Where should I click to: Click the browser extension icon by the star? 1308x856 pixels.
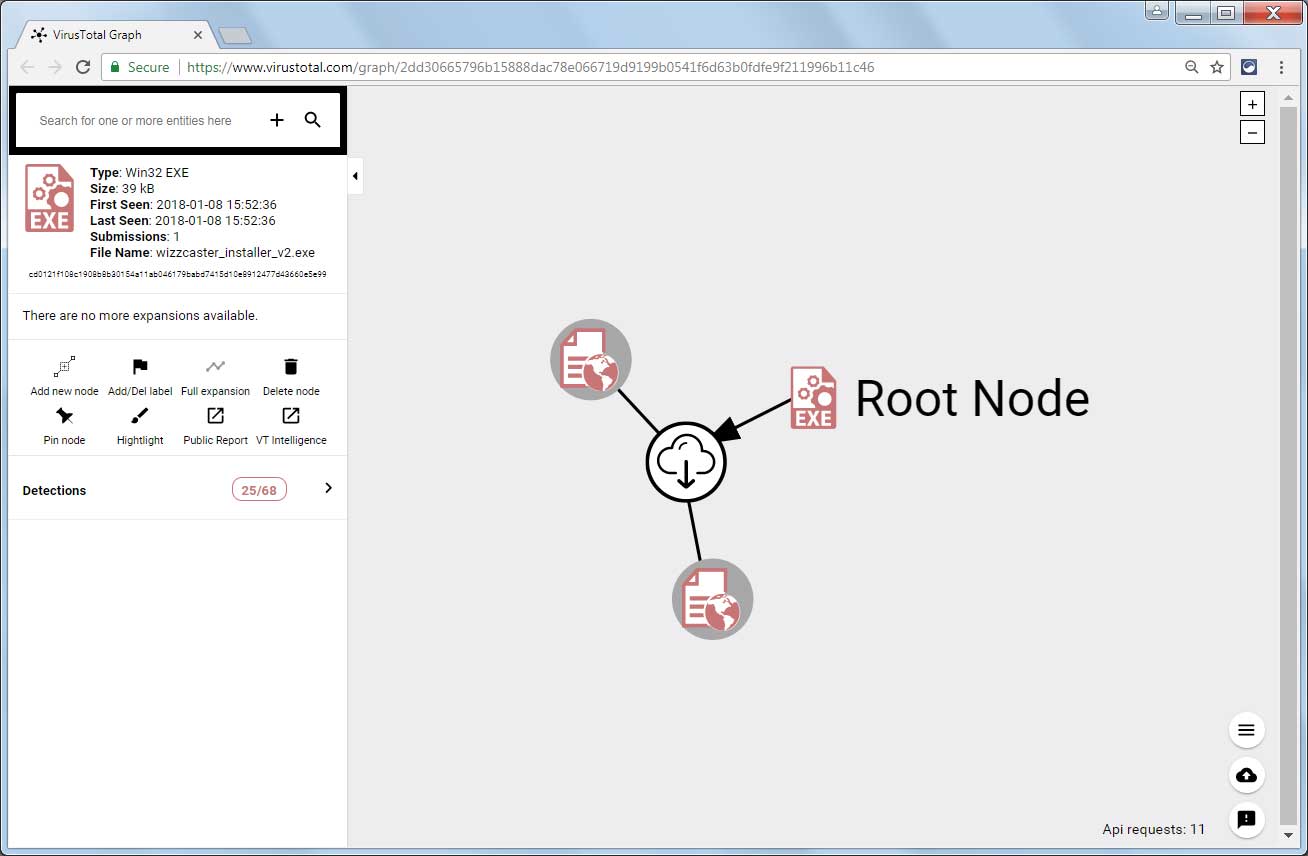(1249, 67)
